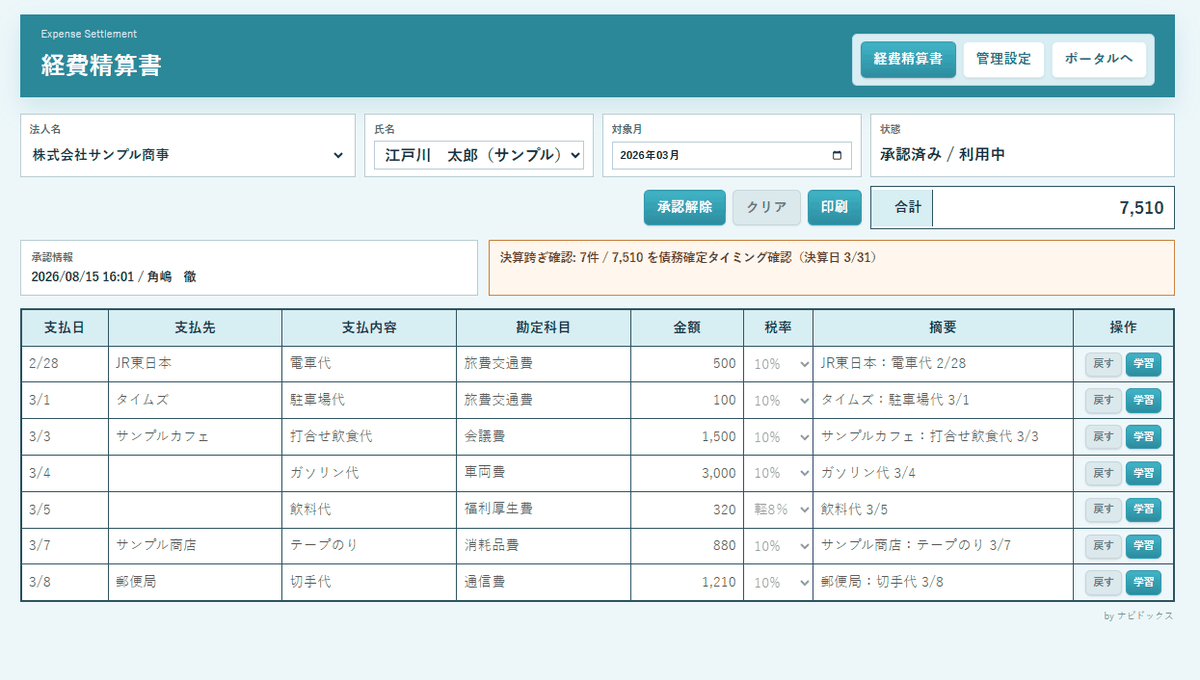
Task: Click 戻す in the ガソリン代 row
Action: click(x=1104, y=473)
